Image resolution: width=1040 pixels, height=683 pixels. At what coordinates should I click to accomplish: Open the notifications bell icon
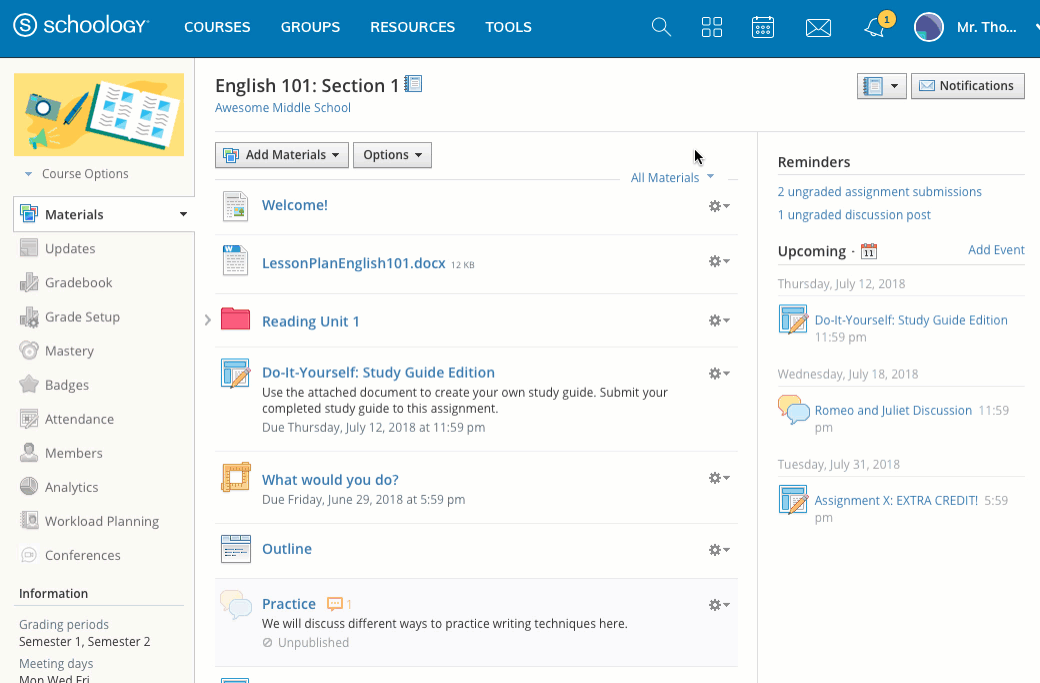coord(875,28)
